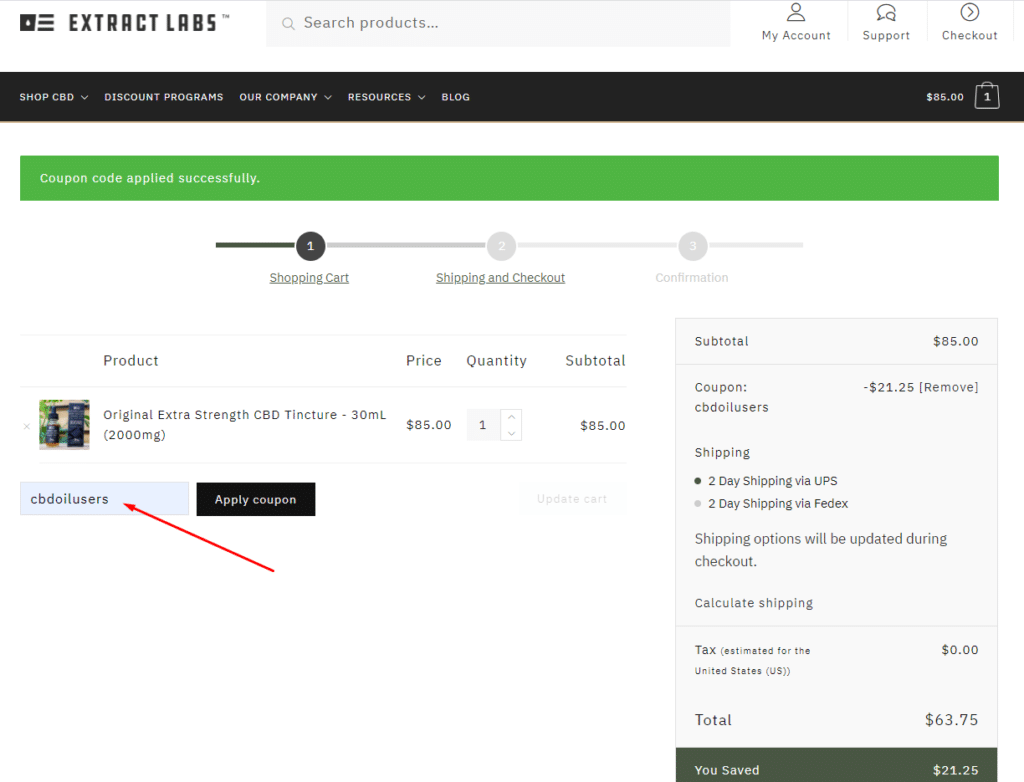
Task: Click the coupon code input field
Action: [104, 499]
